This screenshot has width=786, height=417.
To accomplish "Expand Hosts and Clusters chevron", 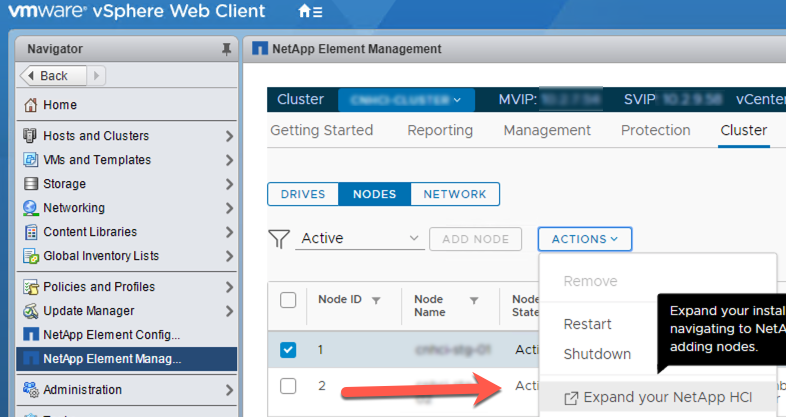I will pyautogui.click(x=229, y=136).
